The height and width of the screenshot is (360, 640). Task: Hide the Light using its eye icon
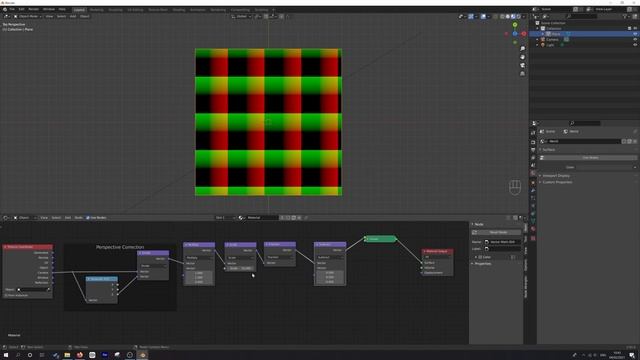[x=635, y=45]
